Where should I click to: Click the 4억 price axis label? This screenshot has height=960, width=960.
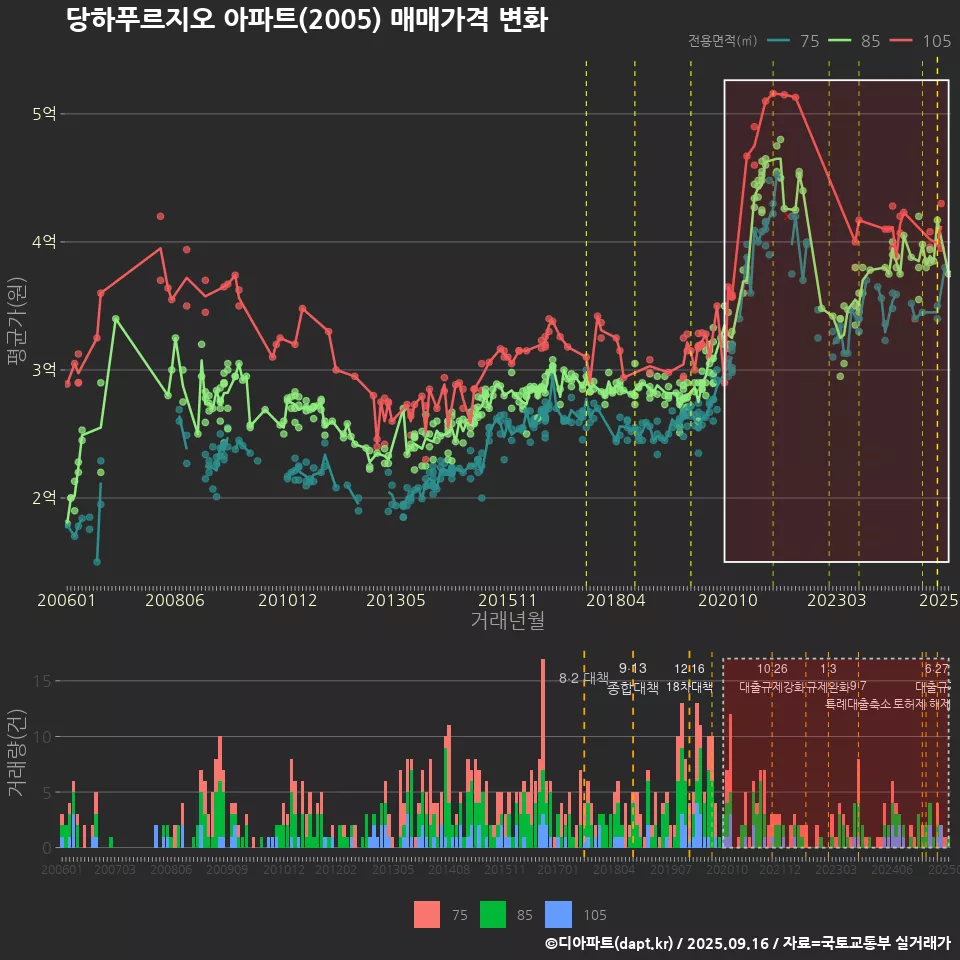point(44,242)
